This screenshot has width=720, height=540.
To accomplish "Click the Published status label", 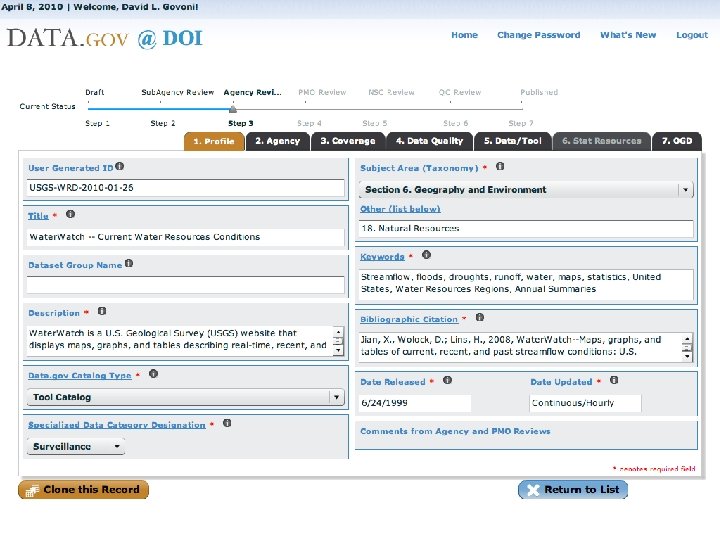I will point(539,92).
